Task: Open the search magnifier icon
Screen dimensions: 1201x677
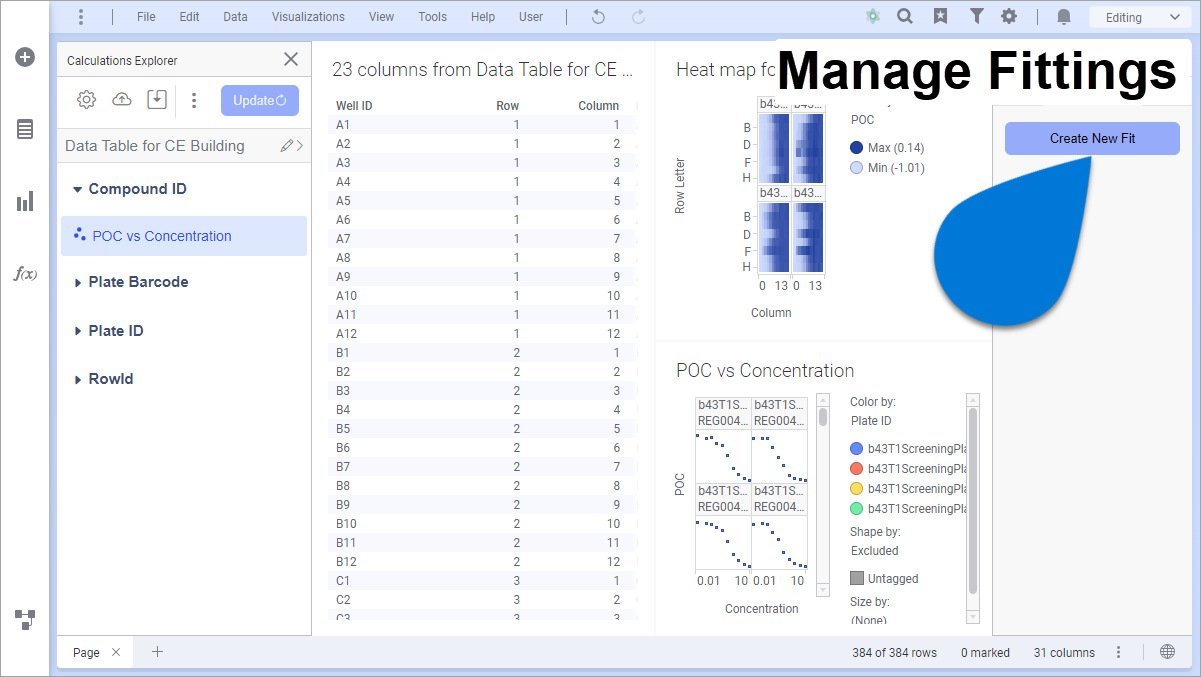Action: pos(905,17)
